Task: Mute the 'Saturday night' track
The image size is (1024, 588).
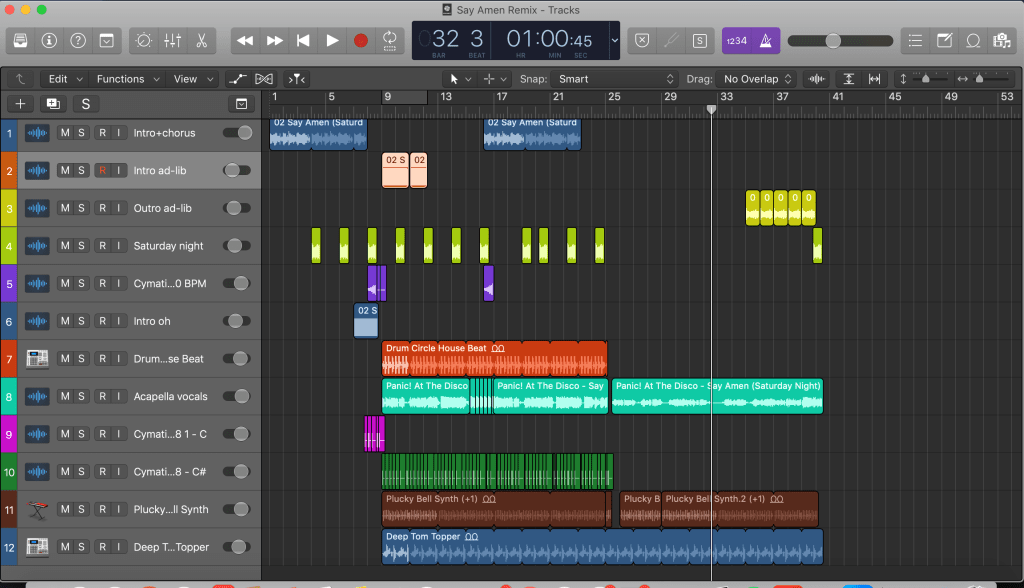Action: click(x=65, y=246)
